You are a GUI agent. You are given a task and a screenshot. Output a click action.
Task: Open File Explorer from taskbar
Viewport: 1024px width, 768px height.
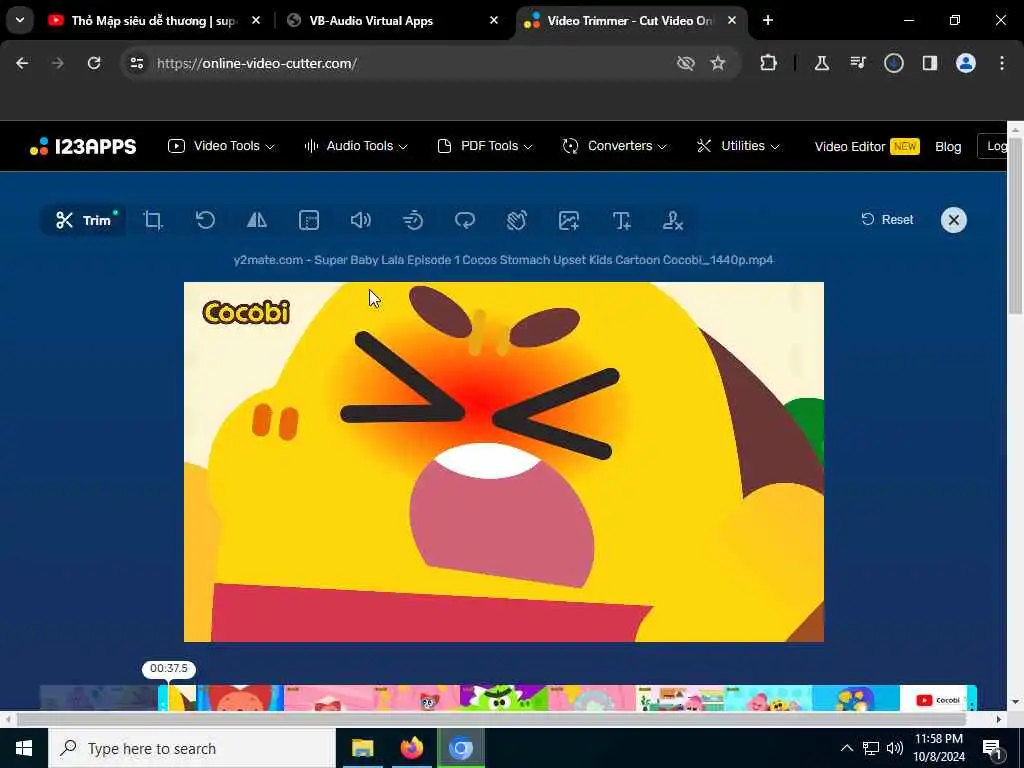click(x=362, y=748)
